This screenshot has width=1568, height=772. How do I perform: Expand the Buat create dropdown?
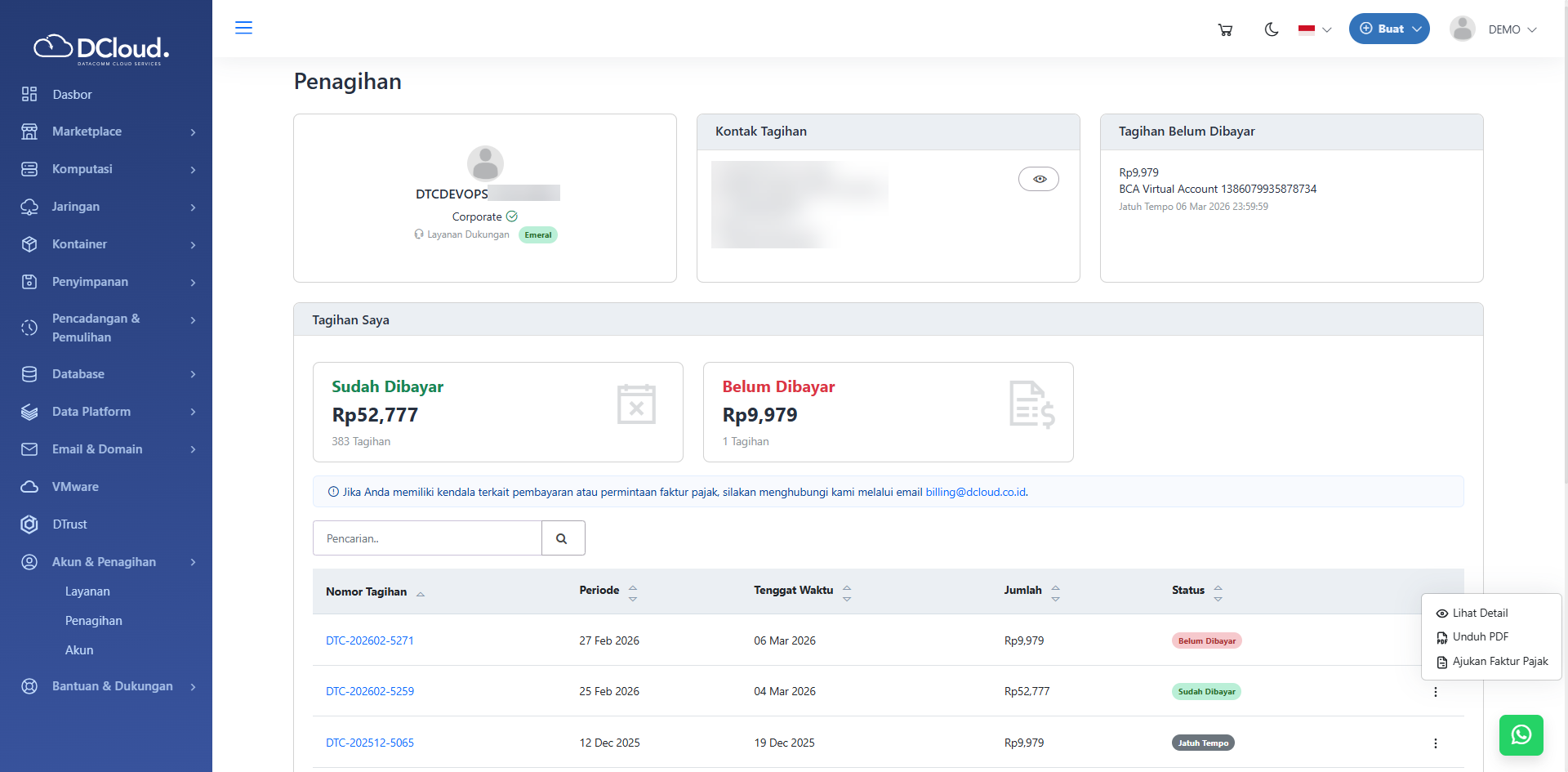coord(1388,29)
